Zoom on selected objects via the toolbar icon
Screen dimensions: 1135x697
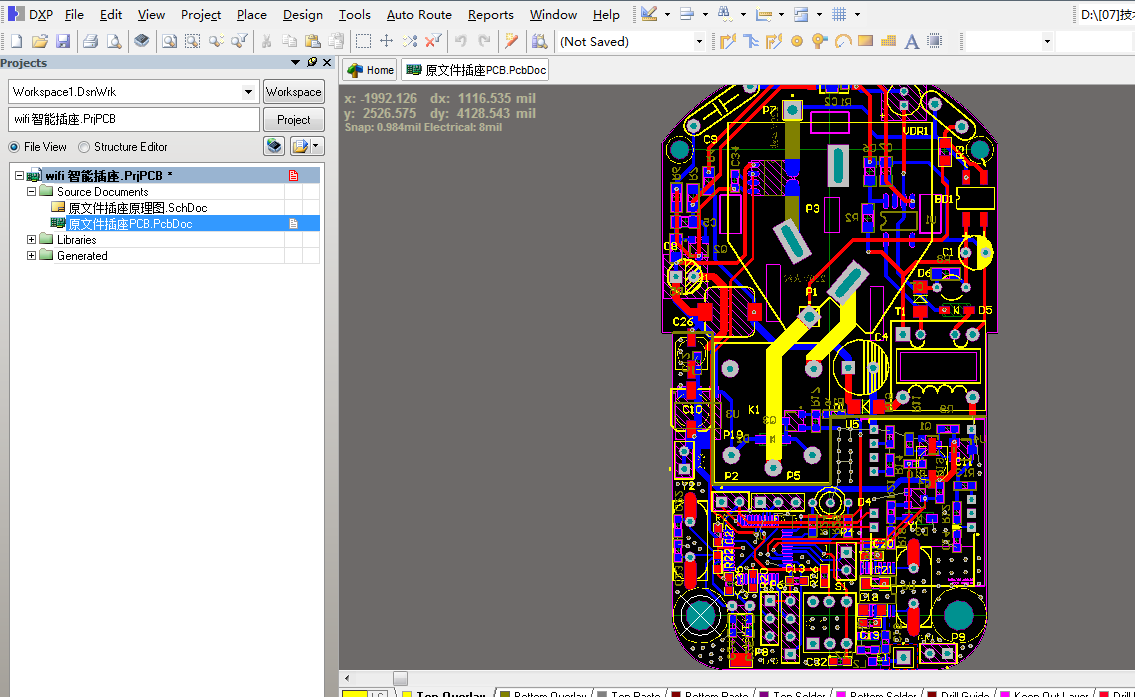coord(216,42)
